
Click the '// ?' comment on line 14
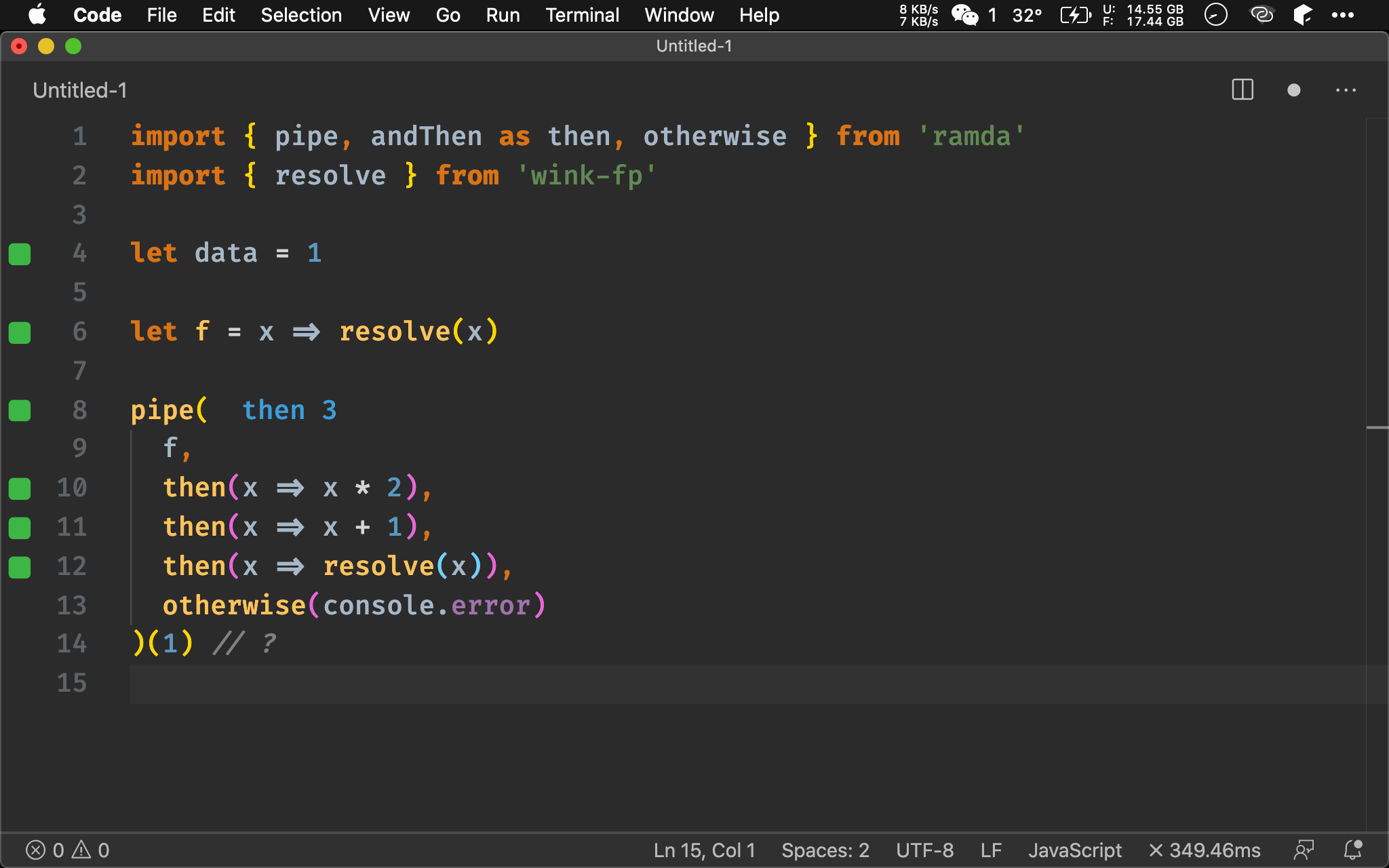click(x=244, y=643)
